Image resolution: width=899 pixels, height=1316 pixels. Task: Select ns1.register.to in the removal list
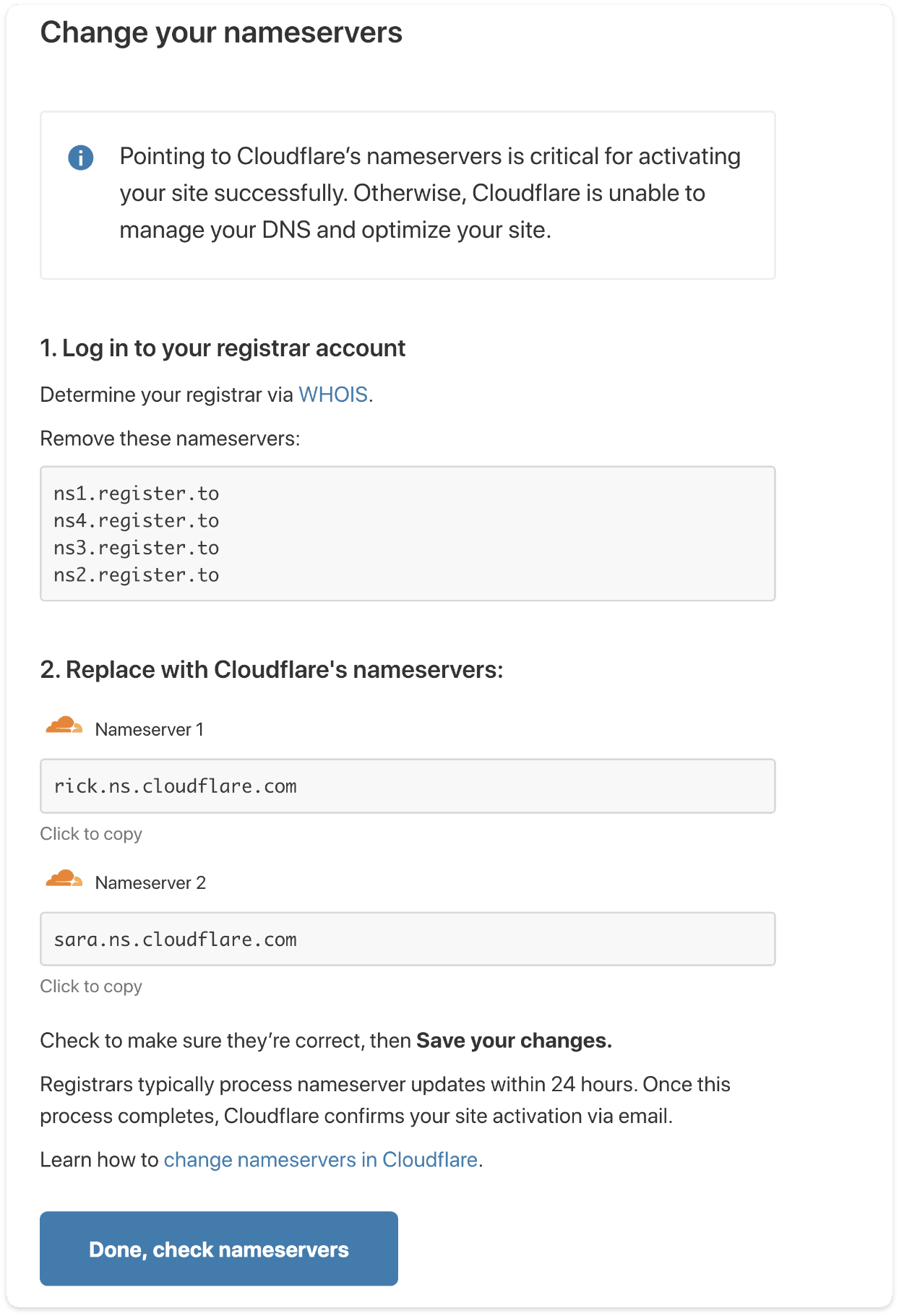click(x=137, y=494)
